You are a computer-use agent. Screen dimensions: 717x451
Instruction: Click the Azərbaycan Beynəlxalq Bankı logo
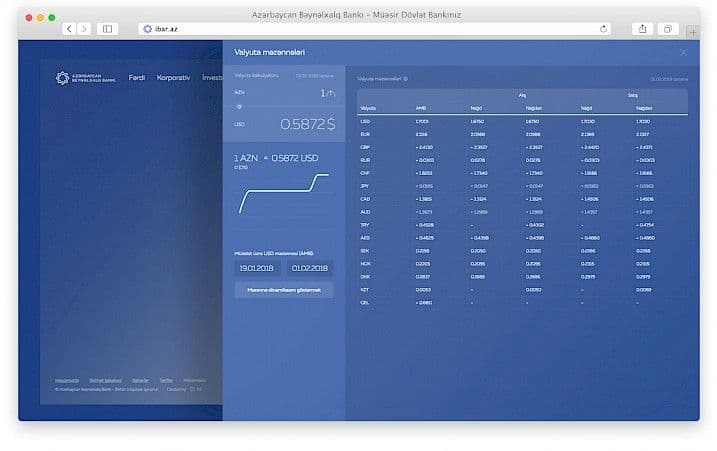coord(86,78)
